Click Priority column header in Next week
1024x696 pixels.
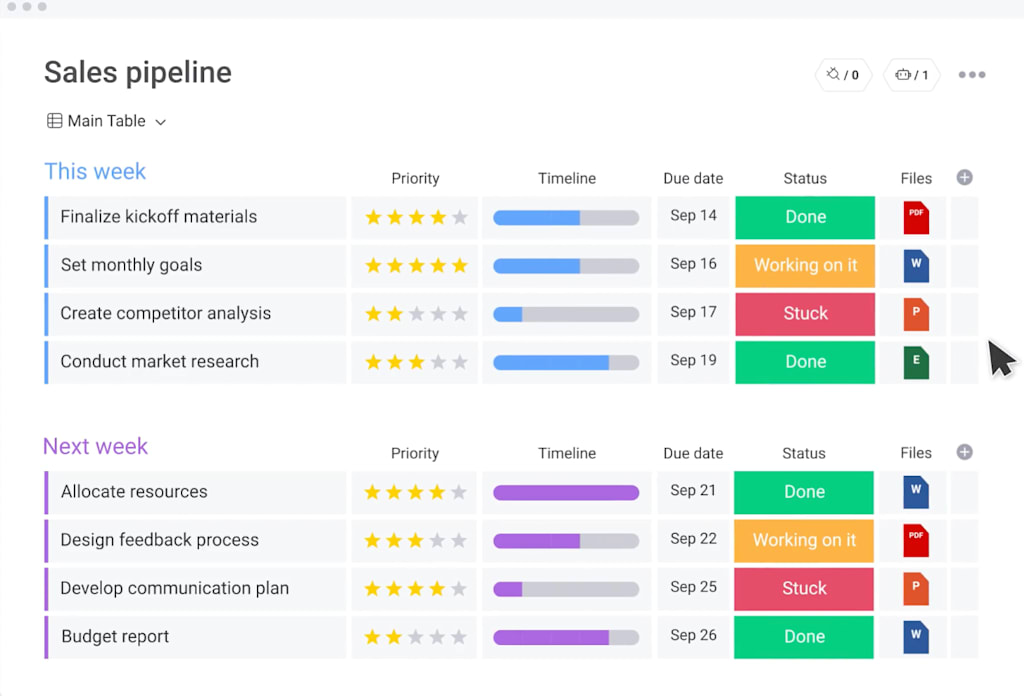[415, 453]
